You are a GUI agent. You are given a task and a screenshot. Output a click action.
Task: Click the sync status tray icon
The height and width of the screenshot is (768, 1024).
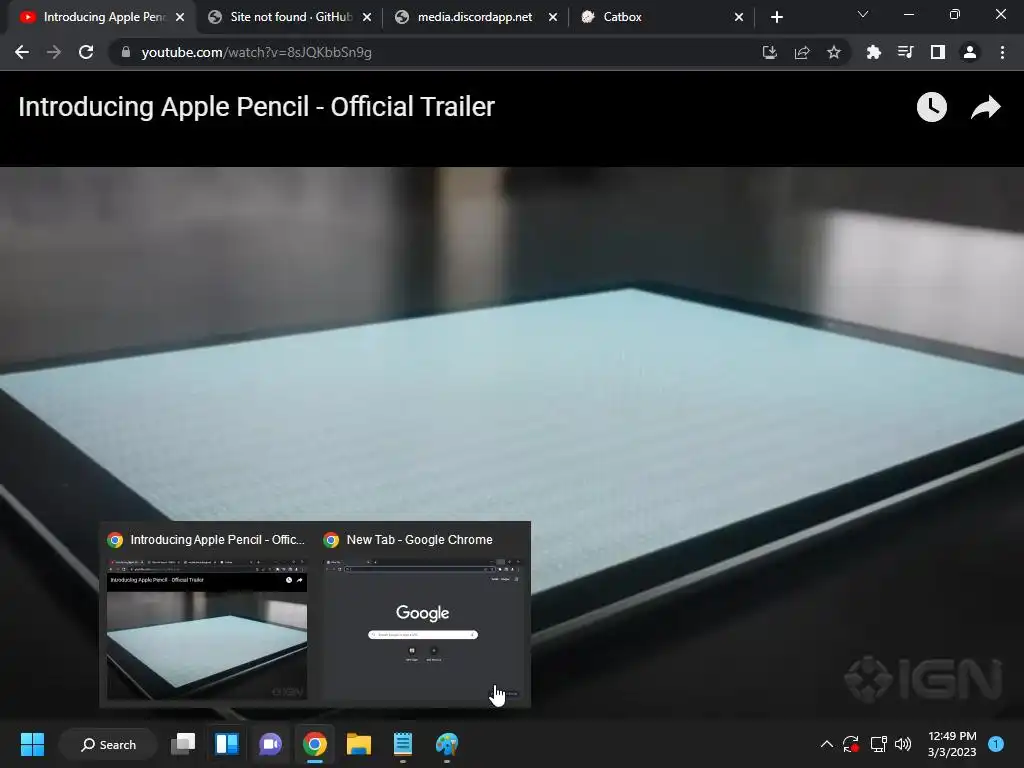coord(850,744)
